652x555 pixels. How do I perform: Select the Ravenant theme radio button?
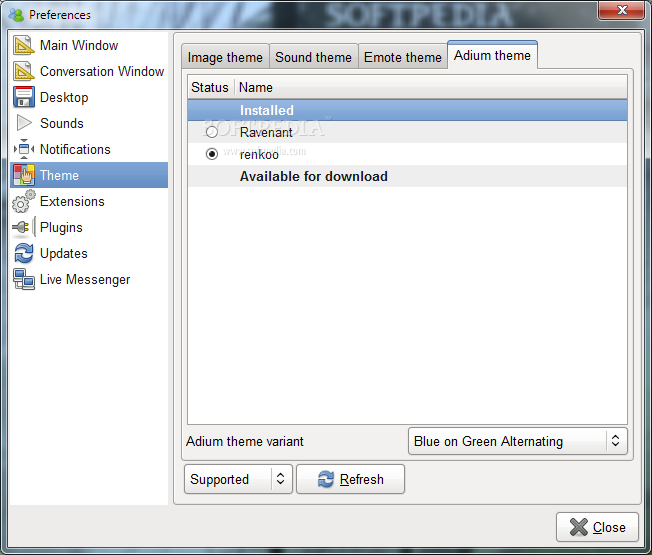212,132
